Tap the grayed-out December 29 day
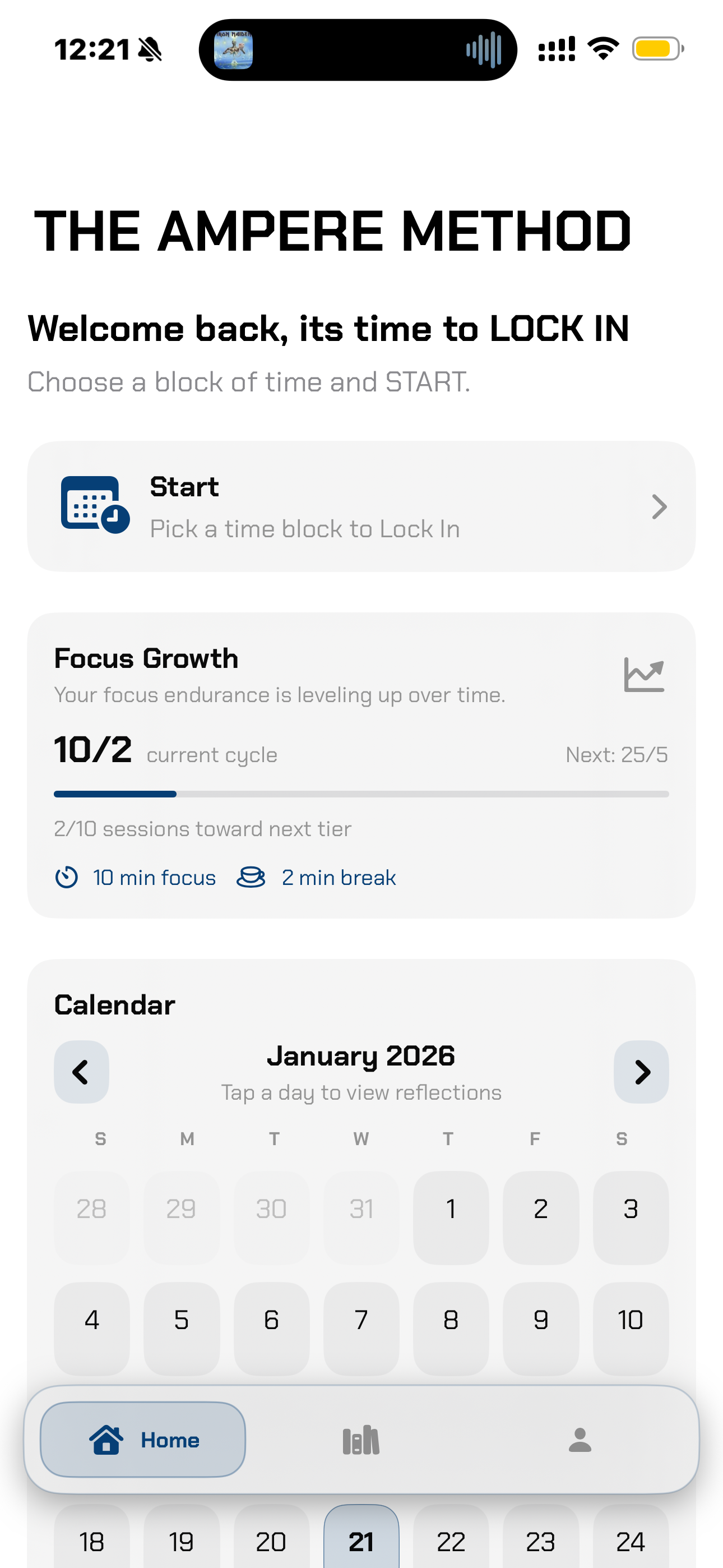This screenshot has width=723, height=1568. point(182,1210)
